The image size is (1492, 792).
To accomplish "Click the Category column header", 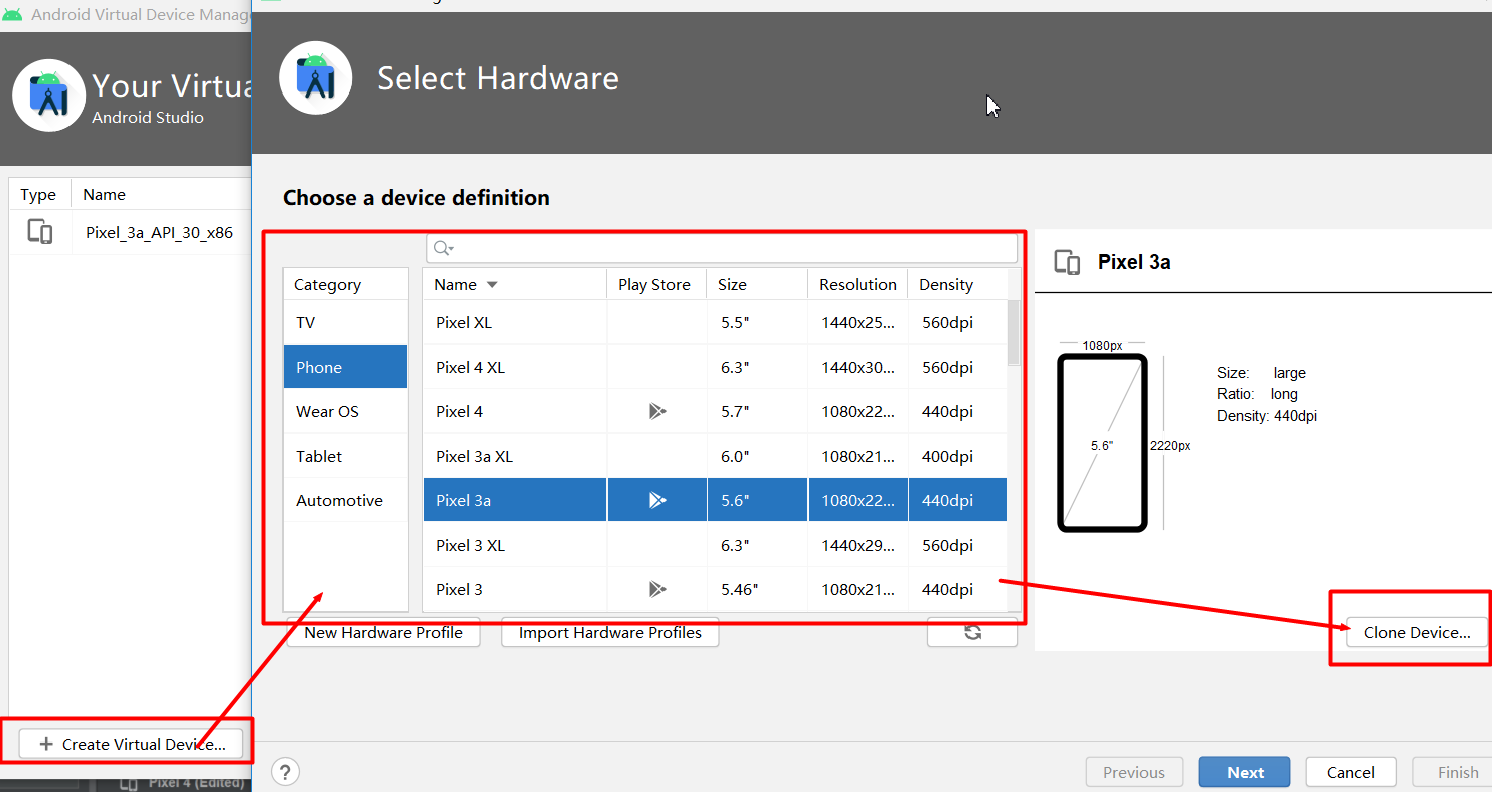I will [x=346, y=284].
